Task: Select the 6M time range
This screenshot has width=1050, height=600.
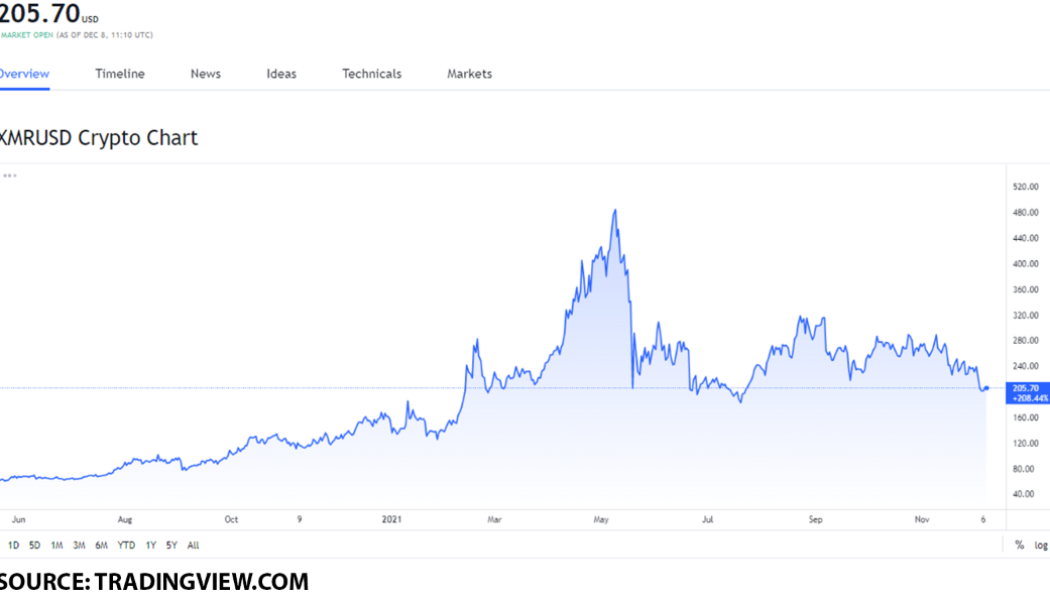Action: pyautogui.click(x=101, y=545)
